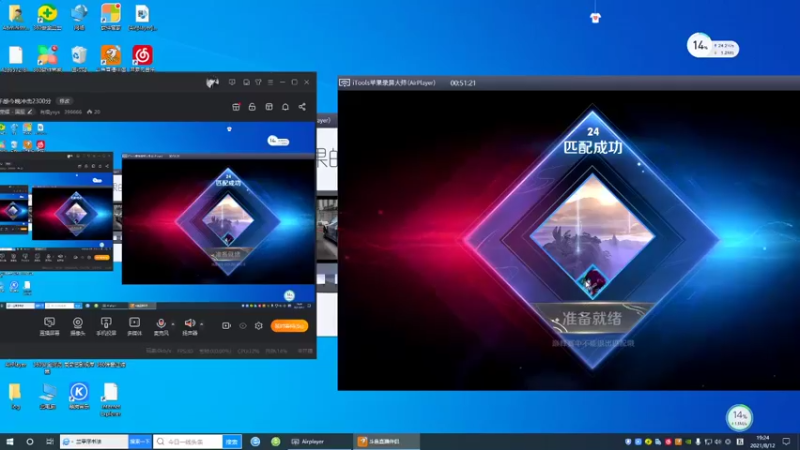Image resolution: width=800 pixels, height=450 pixels.
Task: Add a screen capture source in the streaming toolbar
Action: [49, 326]
